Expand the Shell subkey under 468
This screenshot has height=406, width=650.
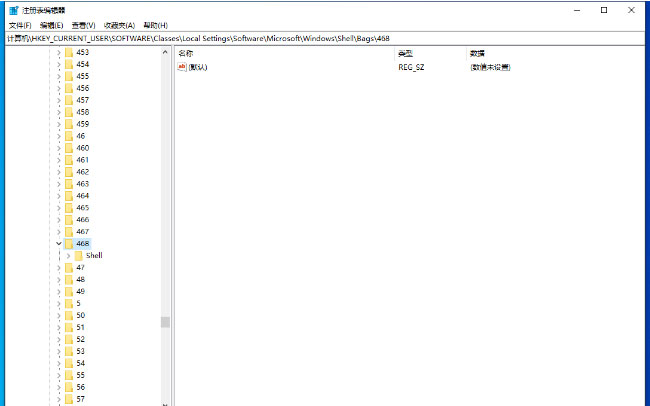pos(68,255)
